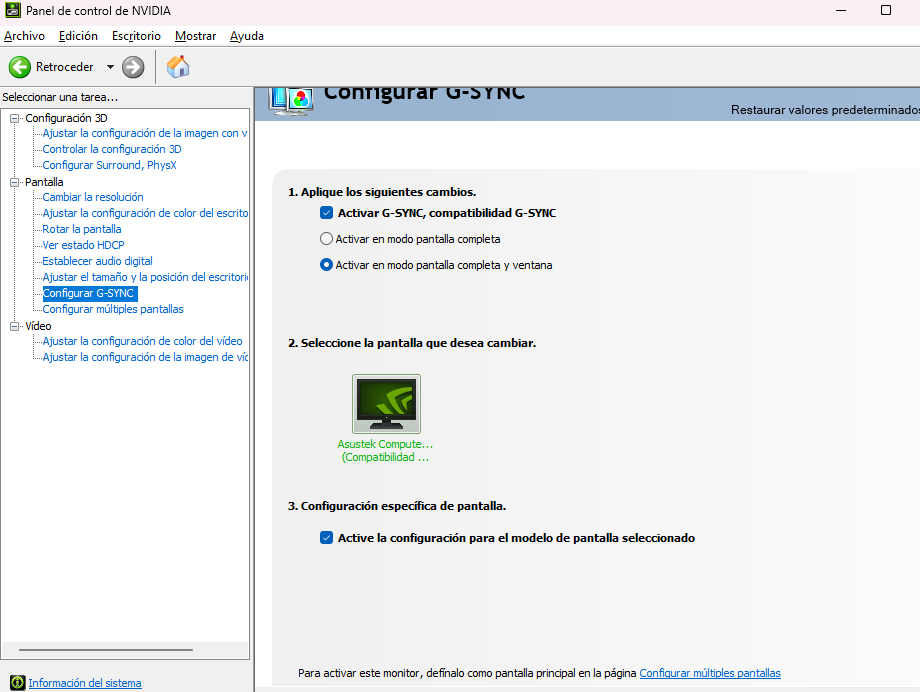Screen dimensions: 920x692
Task: Select Activar en modo pantalla completa radio
Action: tap(326, 239)
